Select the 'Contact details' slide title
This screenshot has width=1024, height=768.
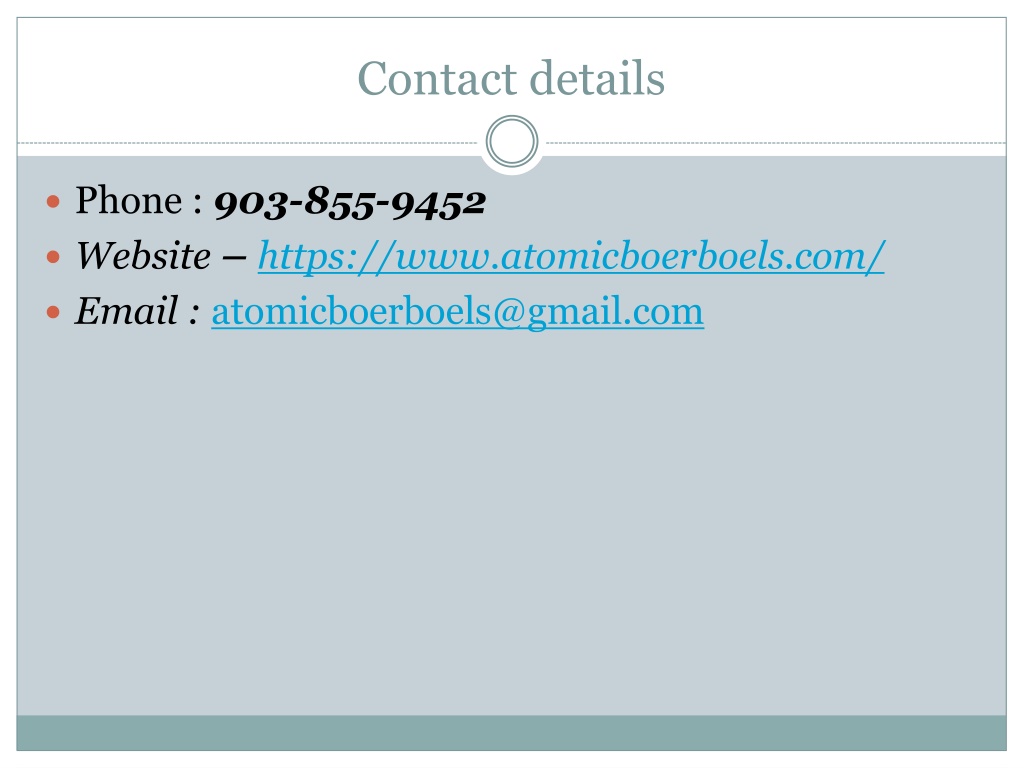click(511, 78)
